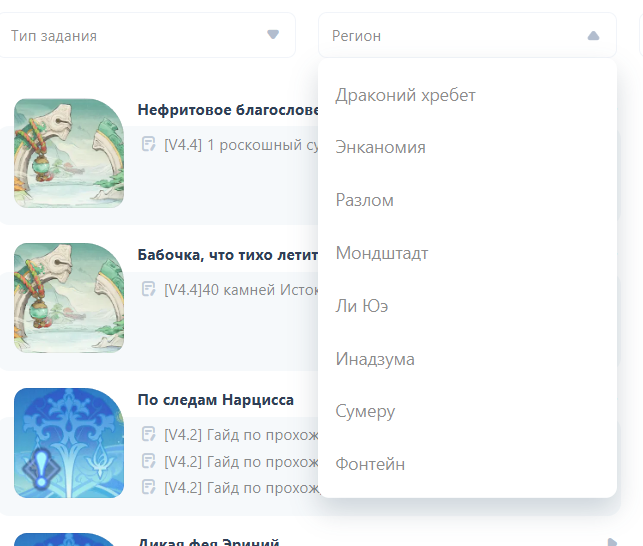The width and height of the screenshot is (643, 546).
Task: Open Нефритовое благословение quest title
Action: pos(228,110)
